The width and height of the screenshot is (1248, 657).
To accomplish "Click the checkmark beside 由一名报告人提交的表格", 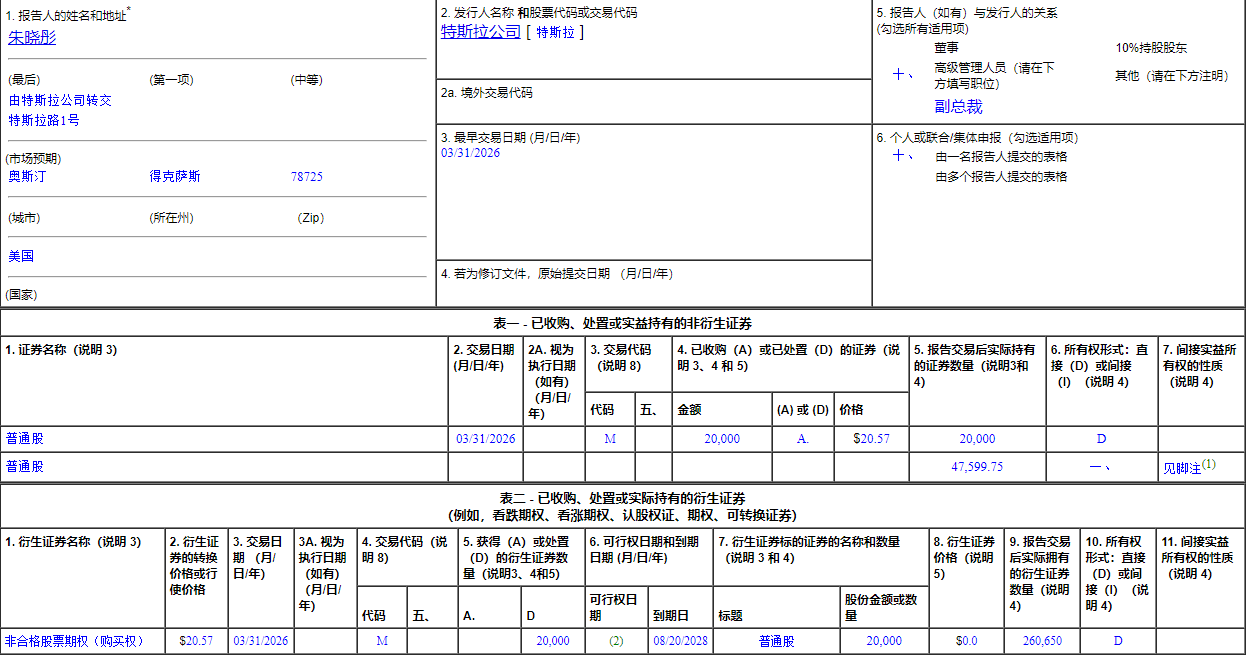I will point(902,156).
